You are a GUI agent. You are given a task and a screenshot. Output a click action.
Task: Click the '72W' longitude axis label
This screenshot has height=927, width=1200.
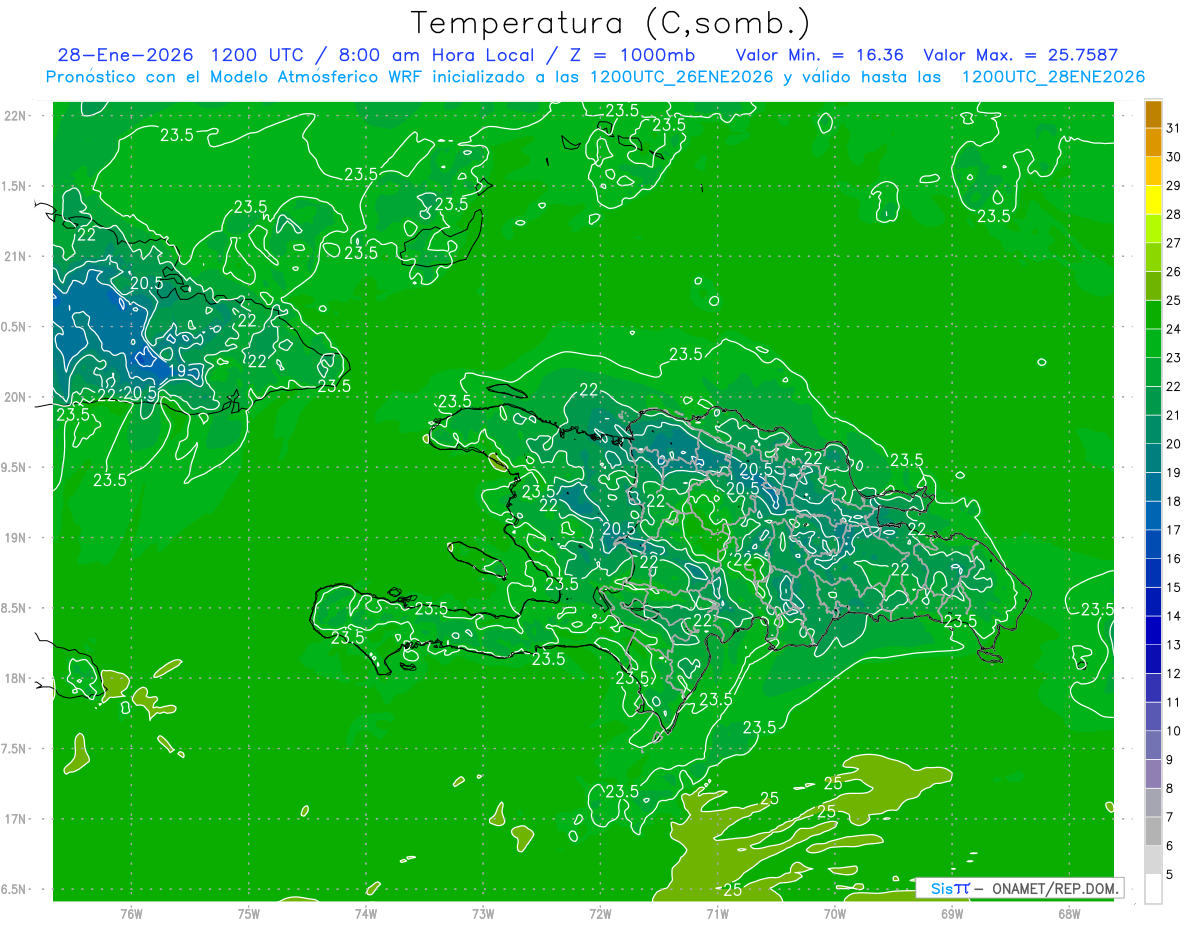600,913
